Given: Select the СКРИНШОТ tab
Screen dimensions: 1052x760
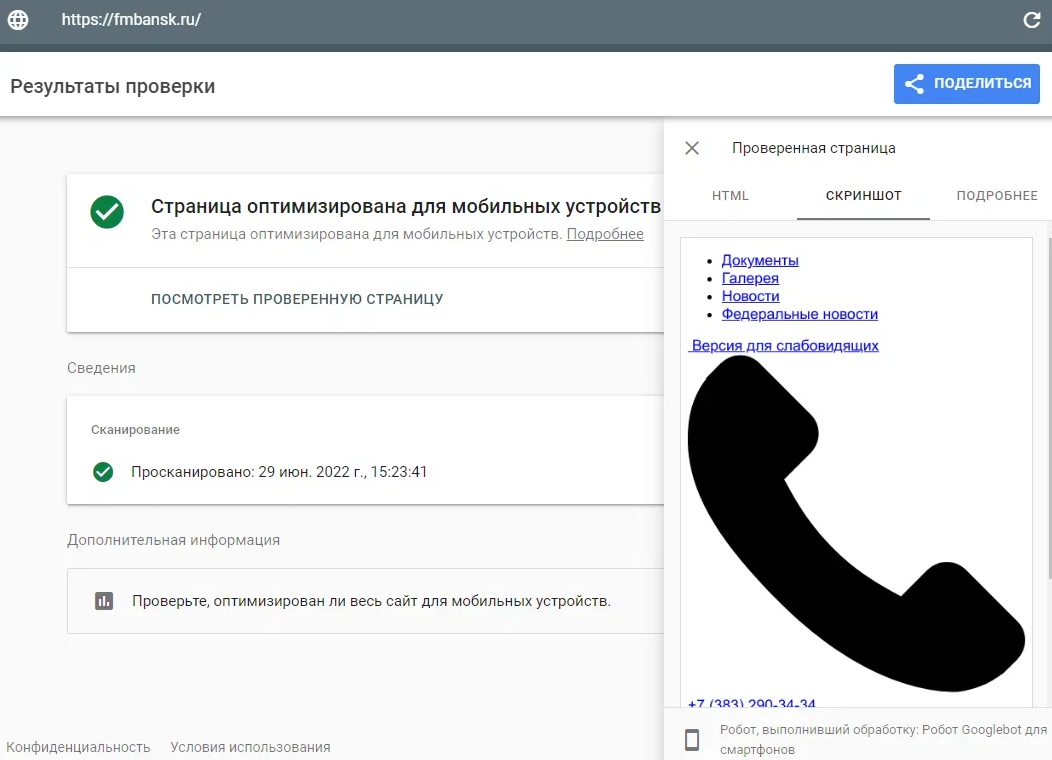Looking at the screenshot, I should 863,196.
